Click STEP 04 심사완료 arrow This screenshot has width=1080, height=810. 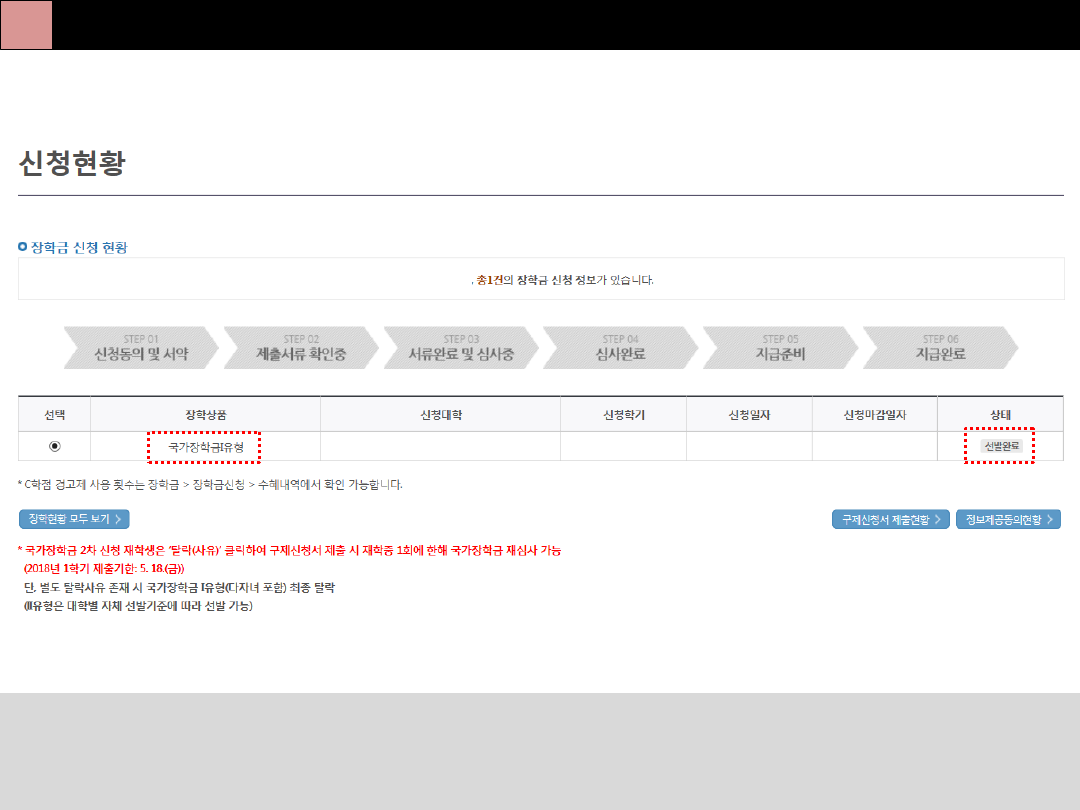(x=621, y=348)
